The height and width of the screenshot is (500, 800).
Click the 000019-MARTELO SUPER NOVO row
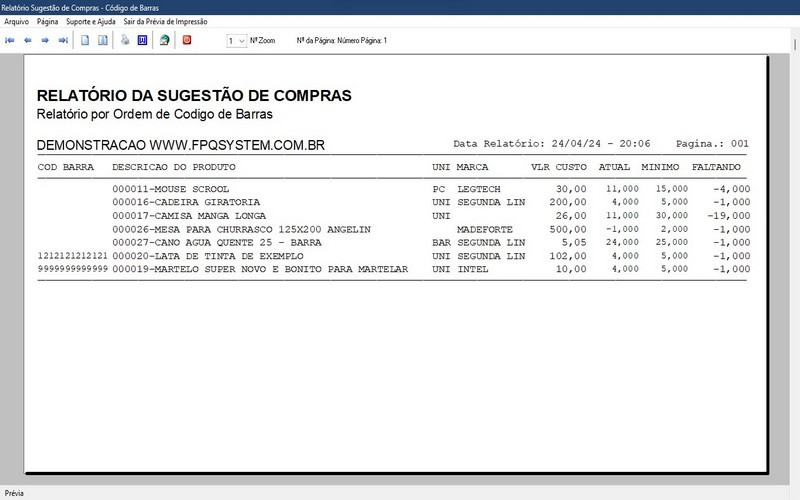click(x=260, y=269)
